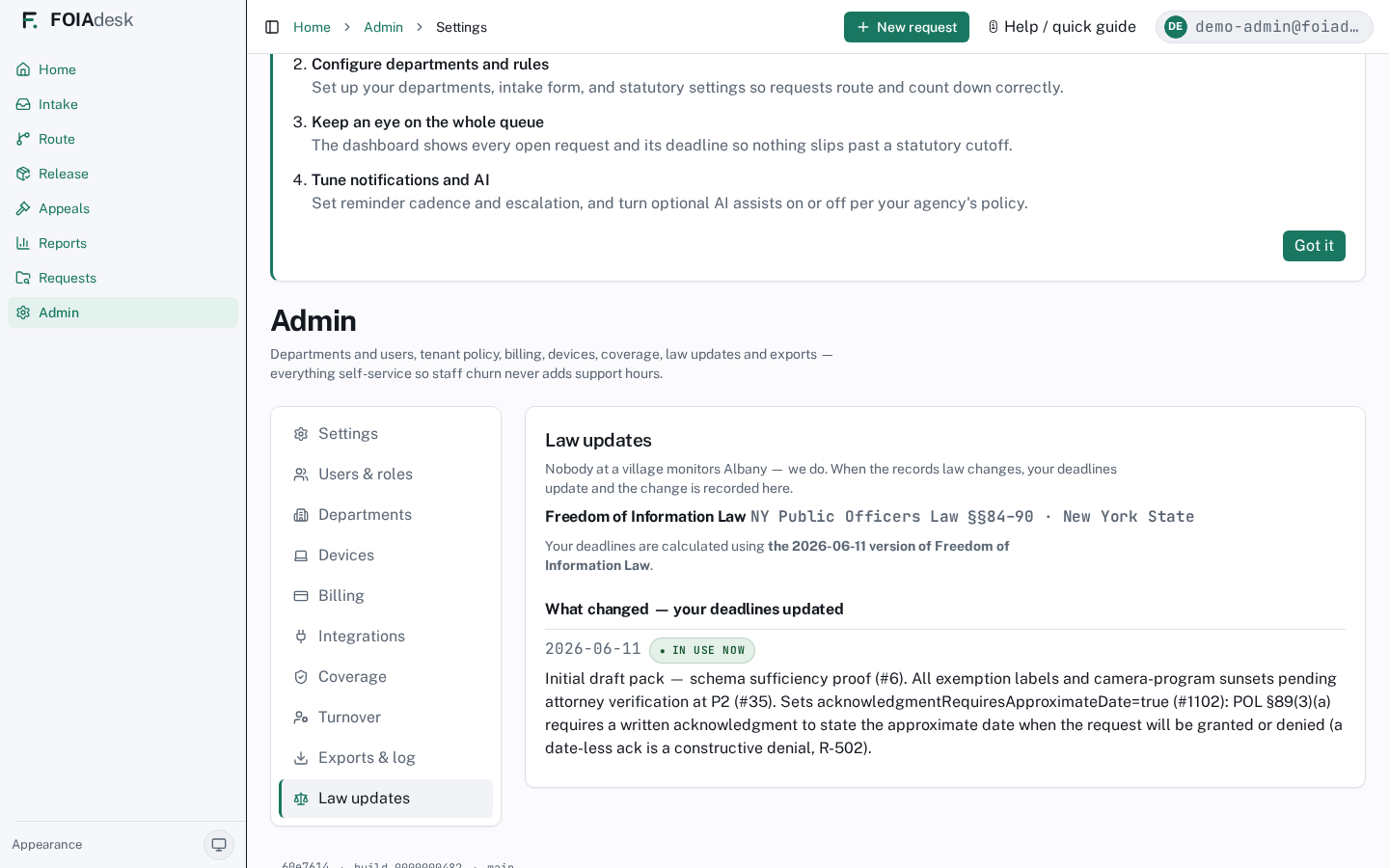Open the Settings admin tab
The height and width of the screenshot is (868, 1389).
(x=386, y=434)
